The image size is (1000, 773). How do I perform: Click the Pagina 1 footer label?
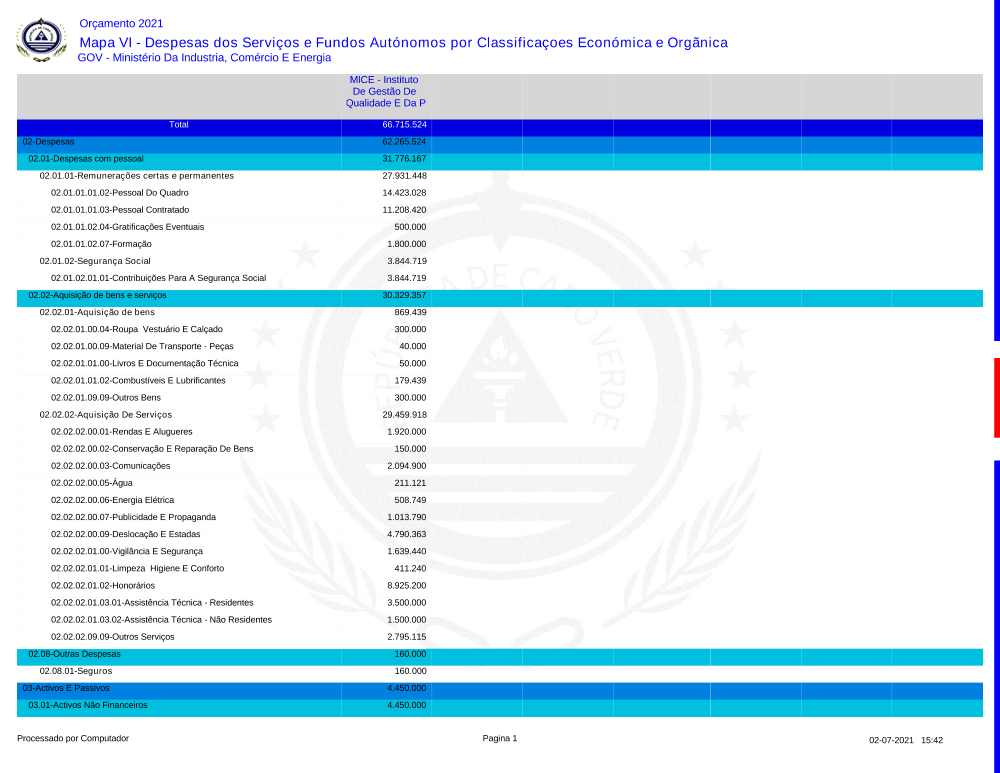[499, 739]
